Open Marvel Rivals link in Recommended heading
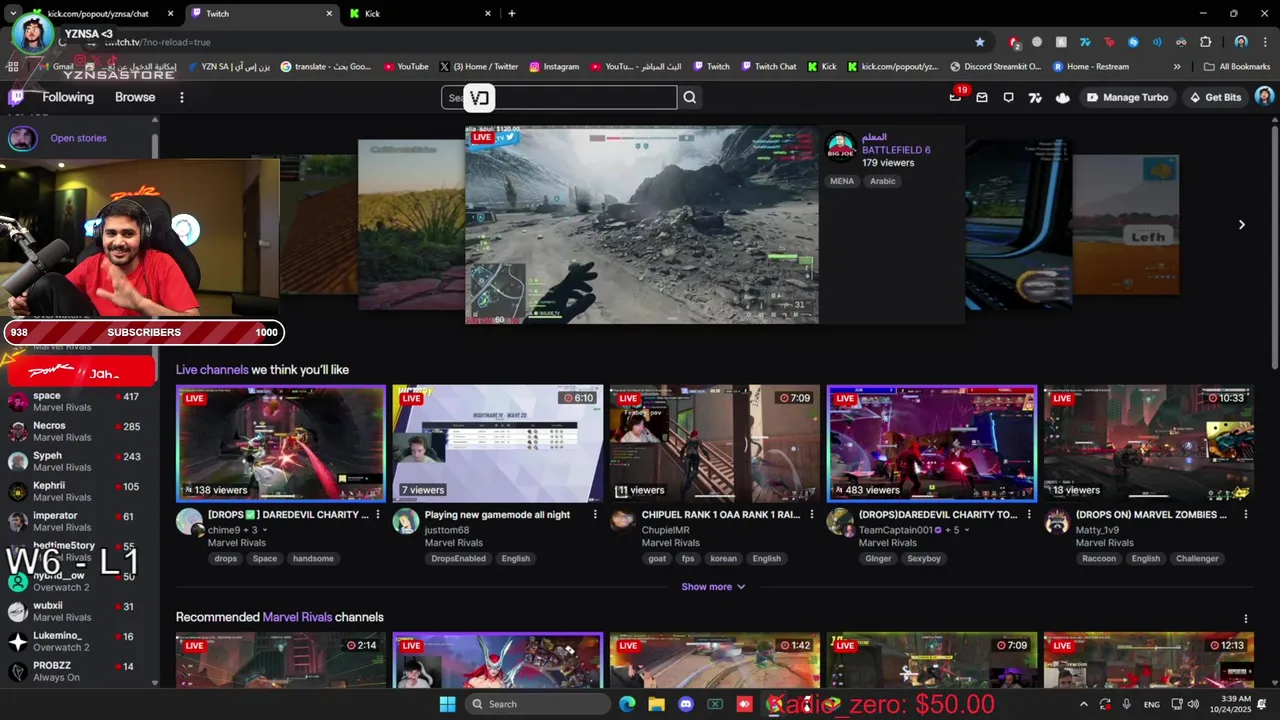This screenshot has height=720, width=1280. [x=297, y=617]
